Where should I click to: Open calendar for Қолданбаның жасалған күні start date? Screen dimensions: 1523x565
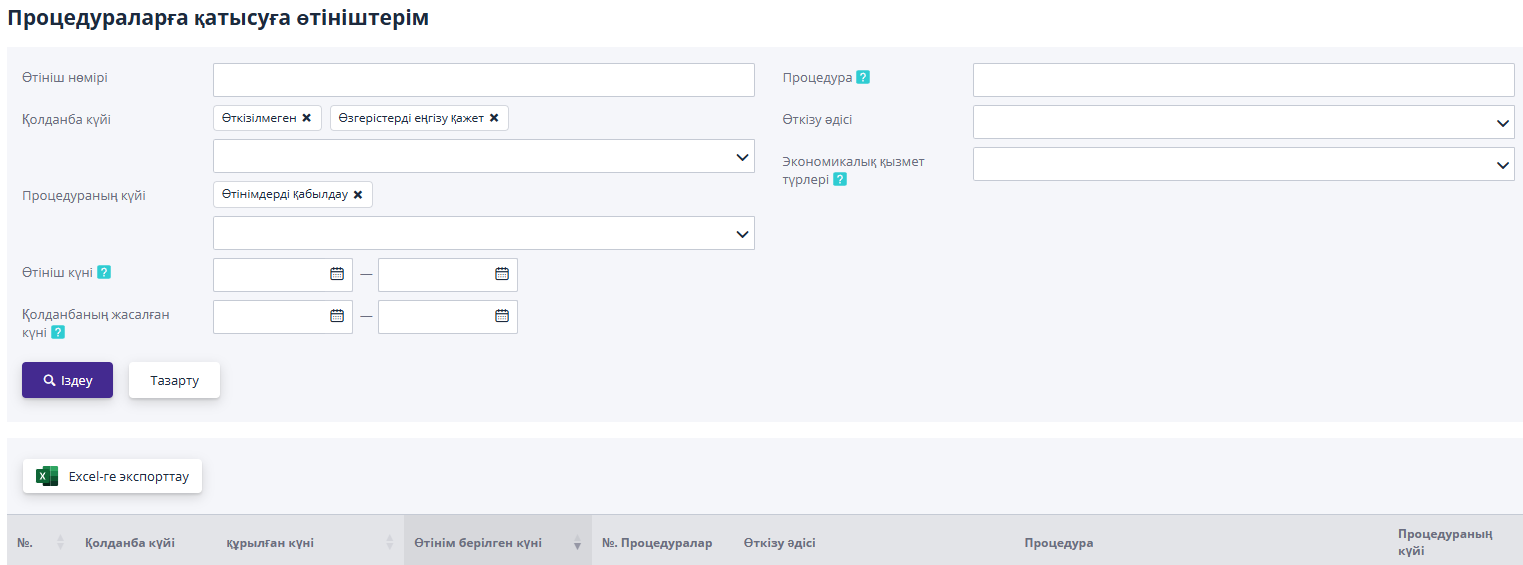337,316
